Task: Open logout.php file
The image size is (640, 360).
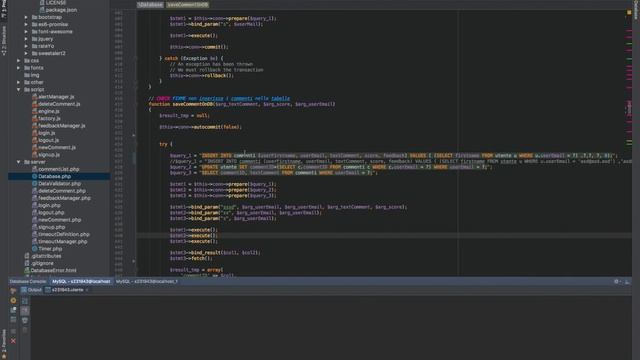Action: [48, 213]
